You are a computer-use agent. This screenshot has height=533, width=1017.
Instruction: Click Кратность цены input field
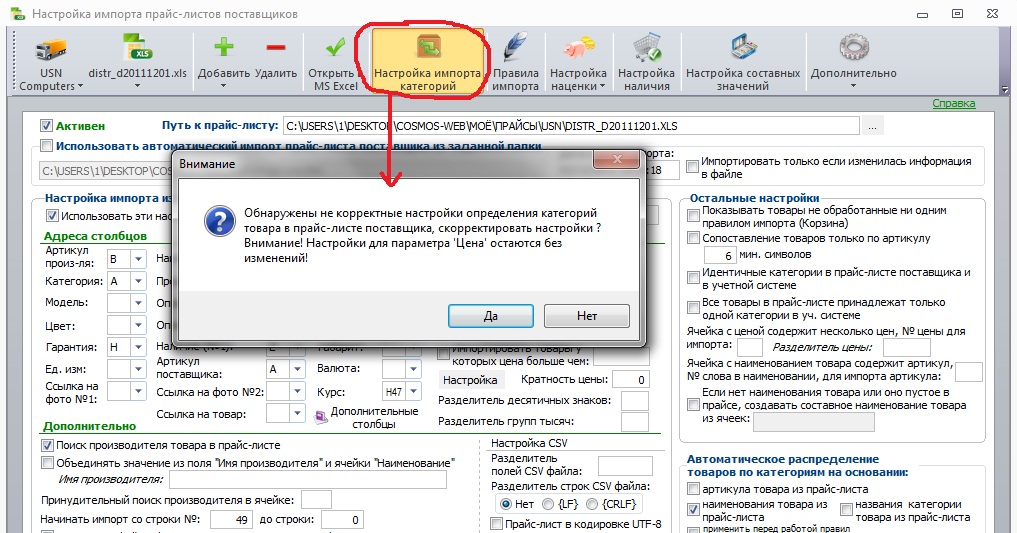(630, 380)
